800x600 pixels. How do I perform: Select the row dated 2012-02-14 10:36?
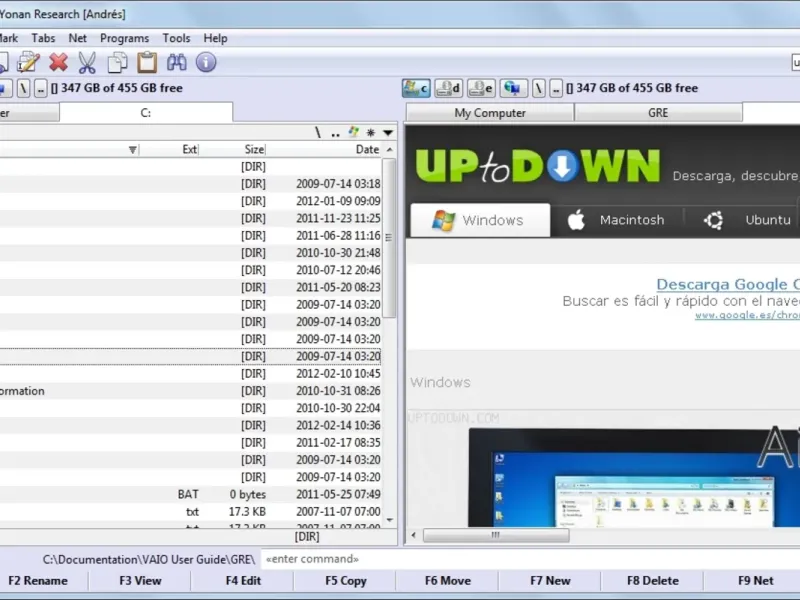point(190,426)
